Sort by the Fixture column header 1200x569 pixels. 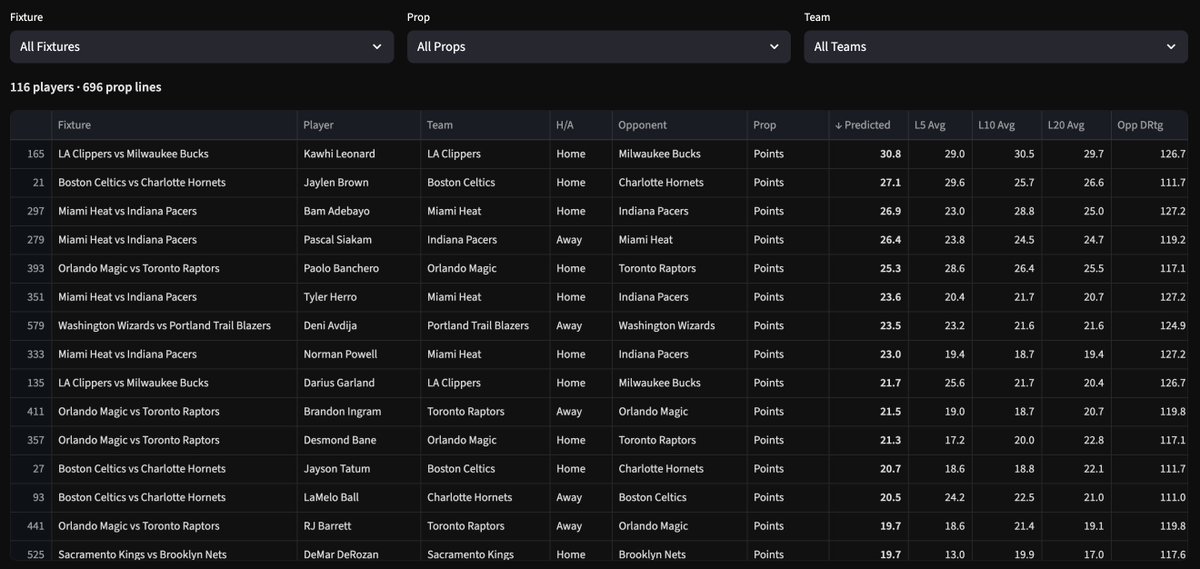pyautogui.click(x=173, y=125)
